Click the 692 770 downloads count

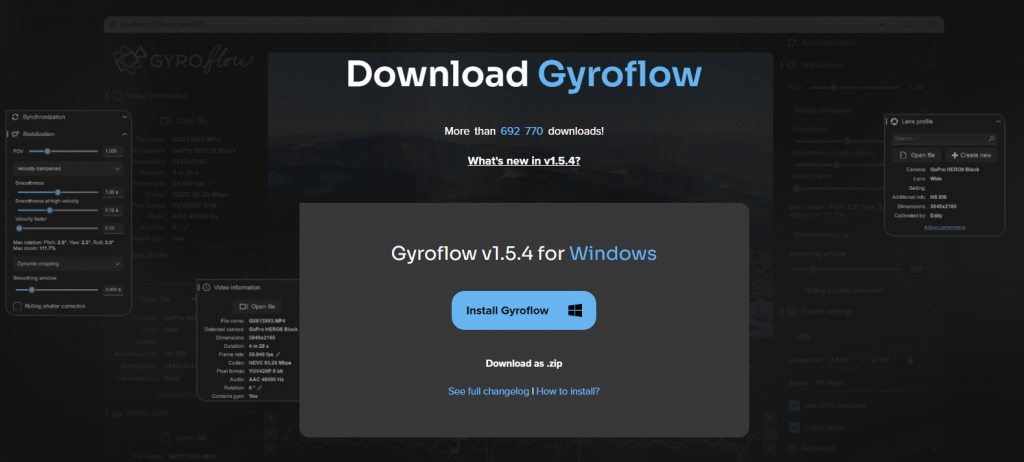[522, 131]
